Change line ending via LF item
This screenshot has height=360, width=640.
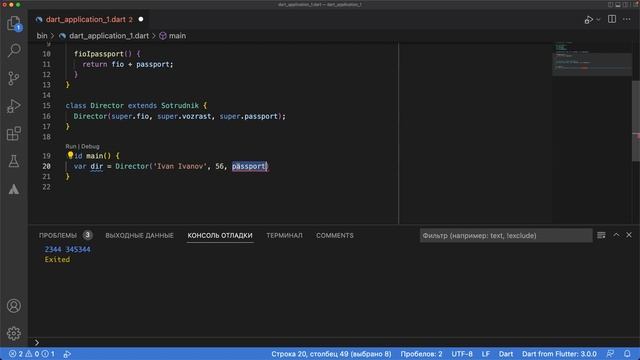485,354
